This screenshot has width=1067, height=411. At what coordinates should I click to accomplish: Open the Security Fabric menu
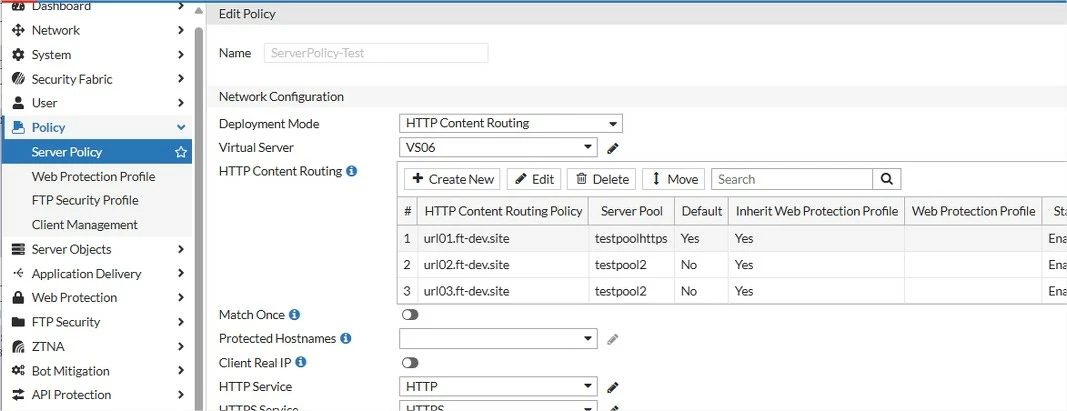(x=97, y=80)
